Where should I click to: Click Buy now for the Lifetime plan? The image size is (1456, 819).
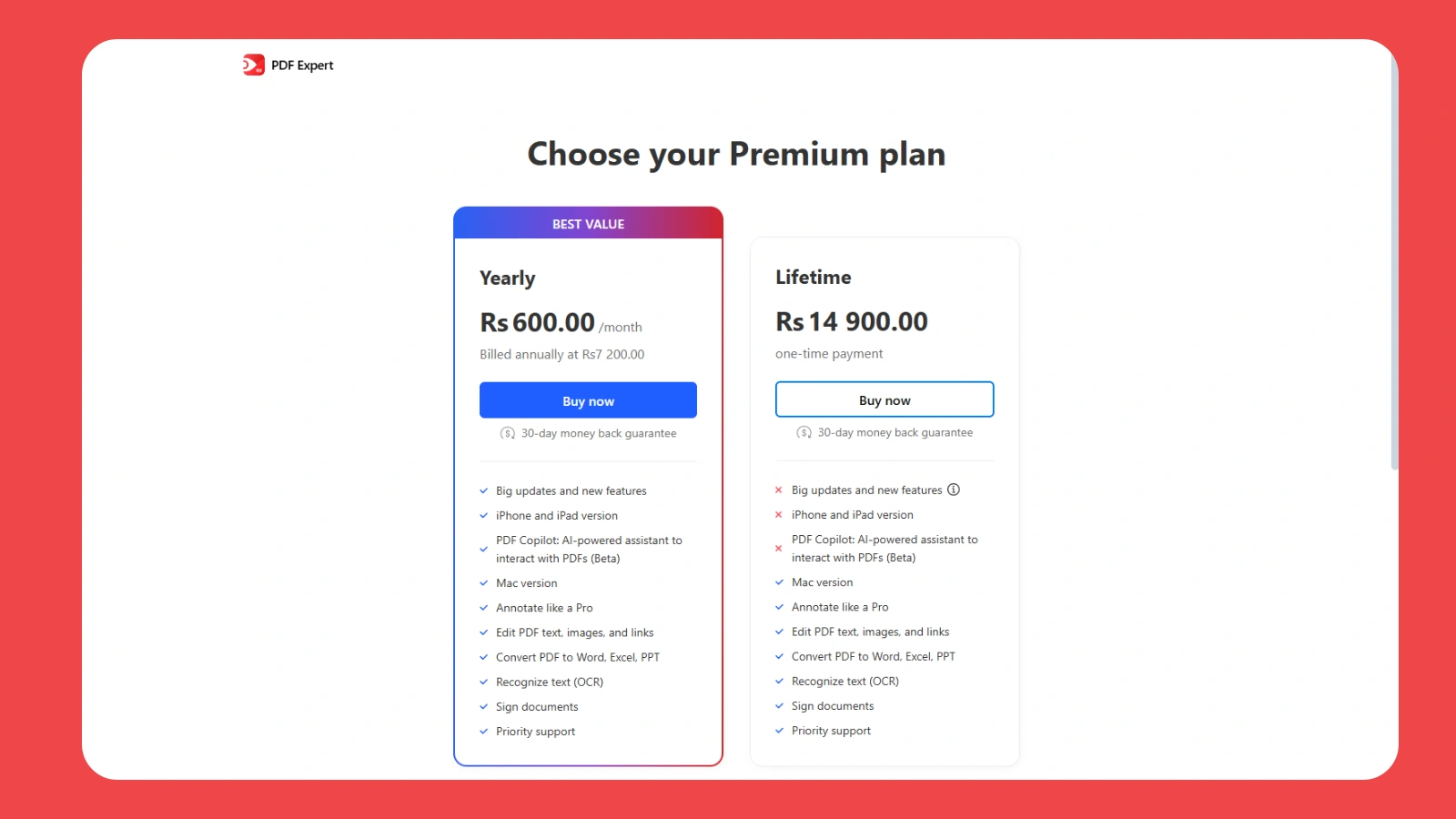884,399
